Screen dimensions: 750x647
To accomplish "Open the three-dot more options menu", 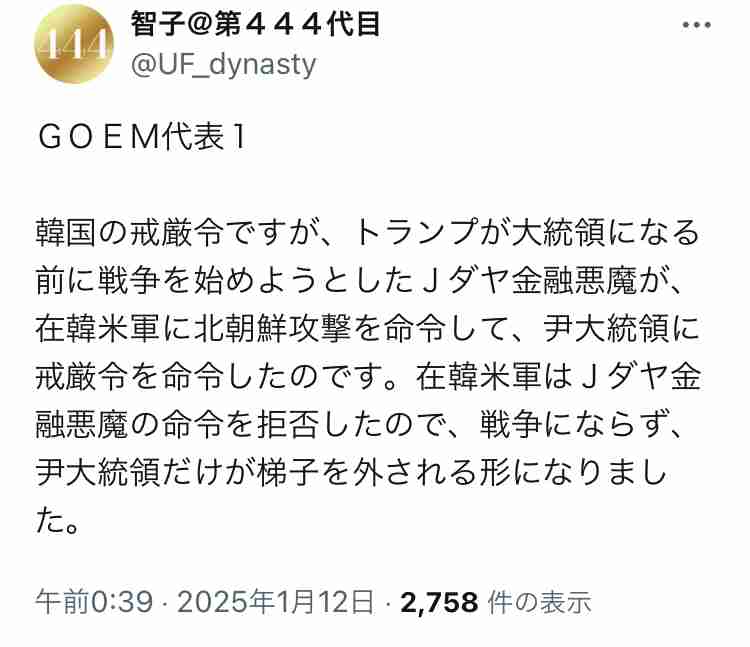I will (x=696, y=25).
